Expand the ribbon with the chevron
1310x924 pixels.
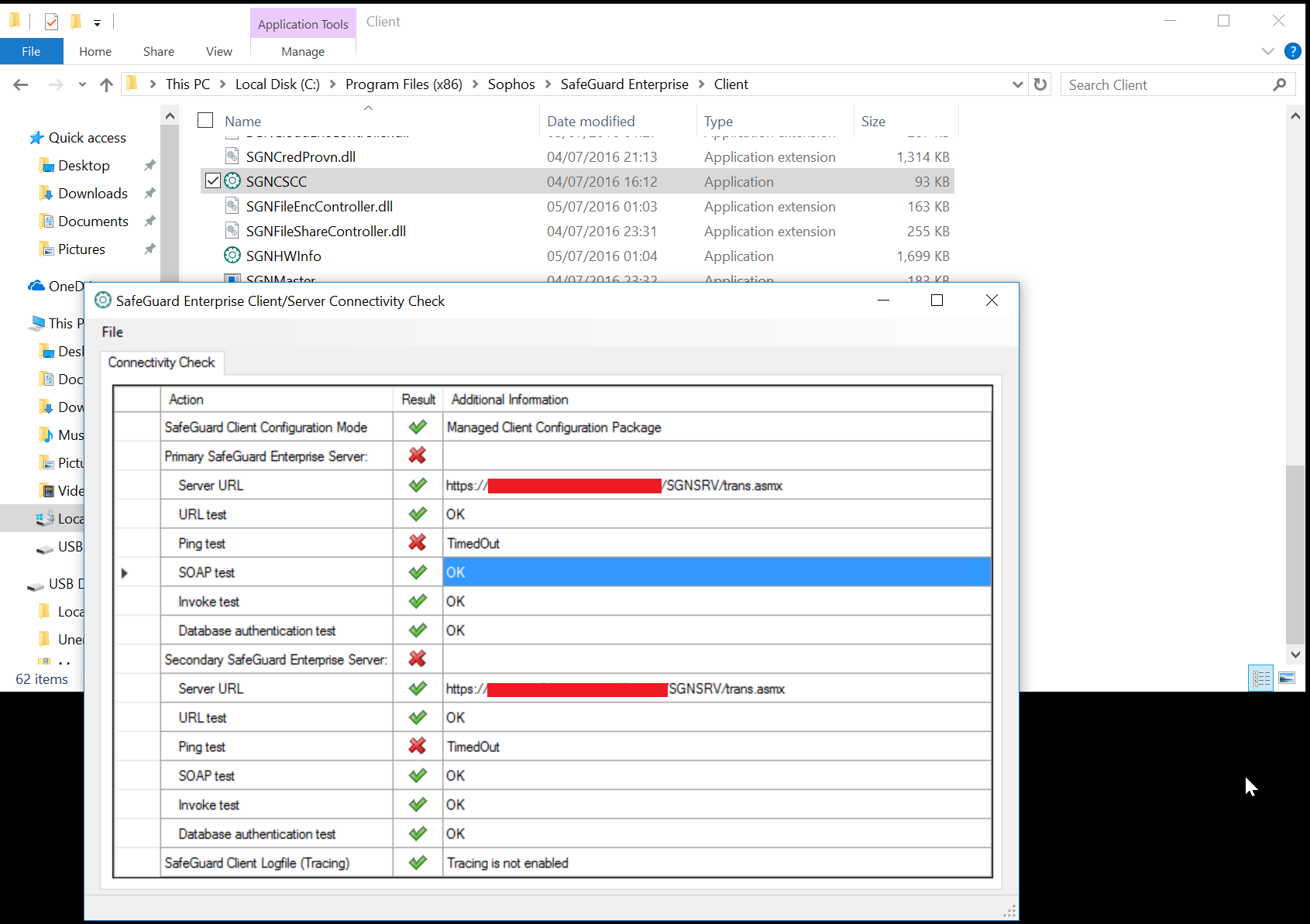(1267, 51)
